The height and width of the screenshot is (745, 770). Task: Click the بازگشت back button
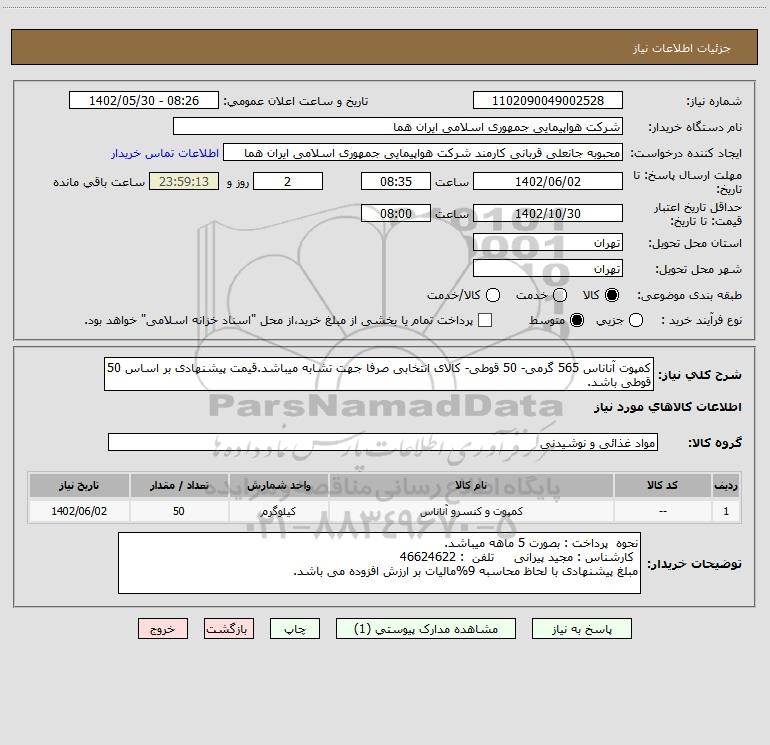229,629
